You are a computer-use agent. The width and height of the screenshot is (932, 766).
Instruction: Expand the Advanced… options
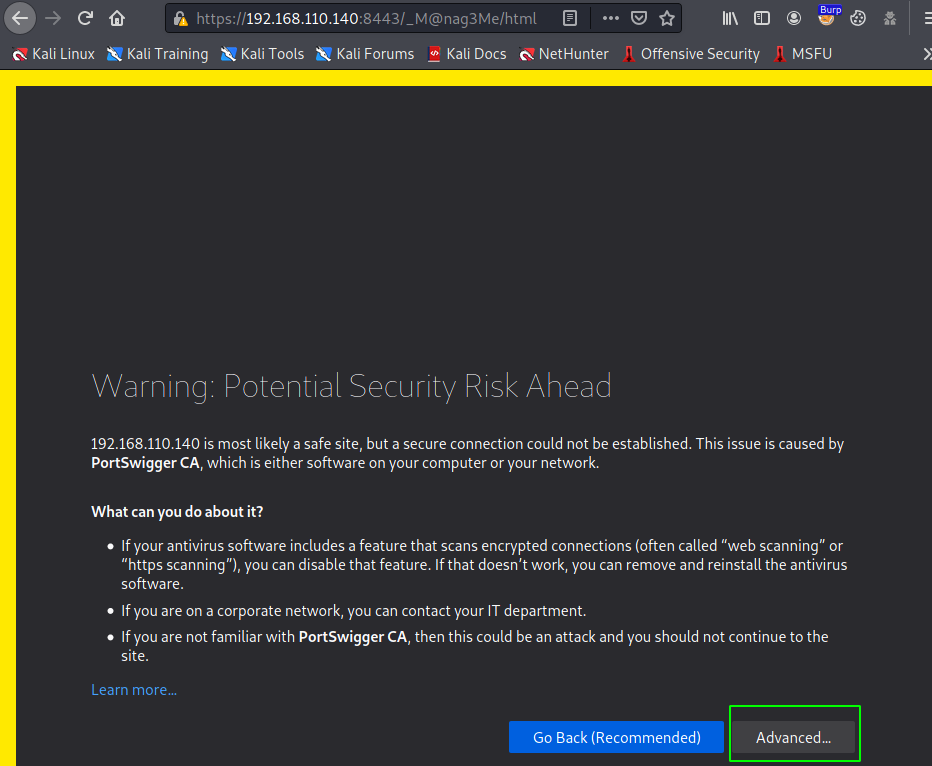[793, 738]
